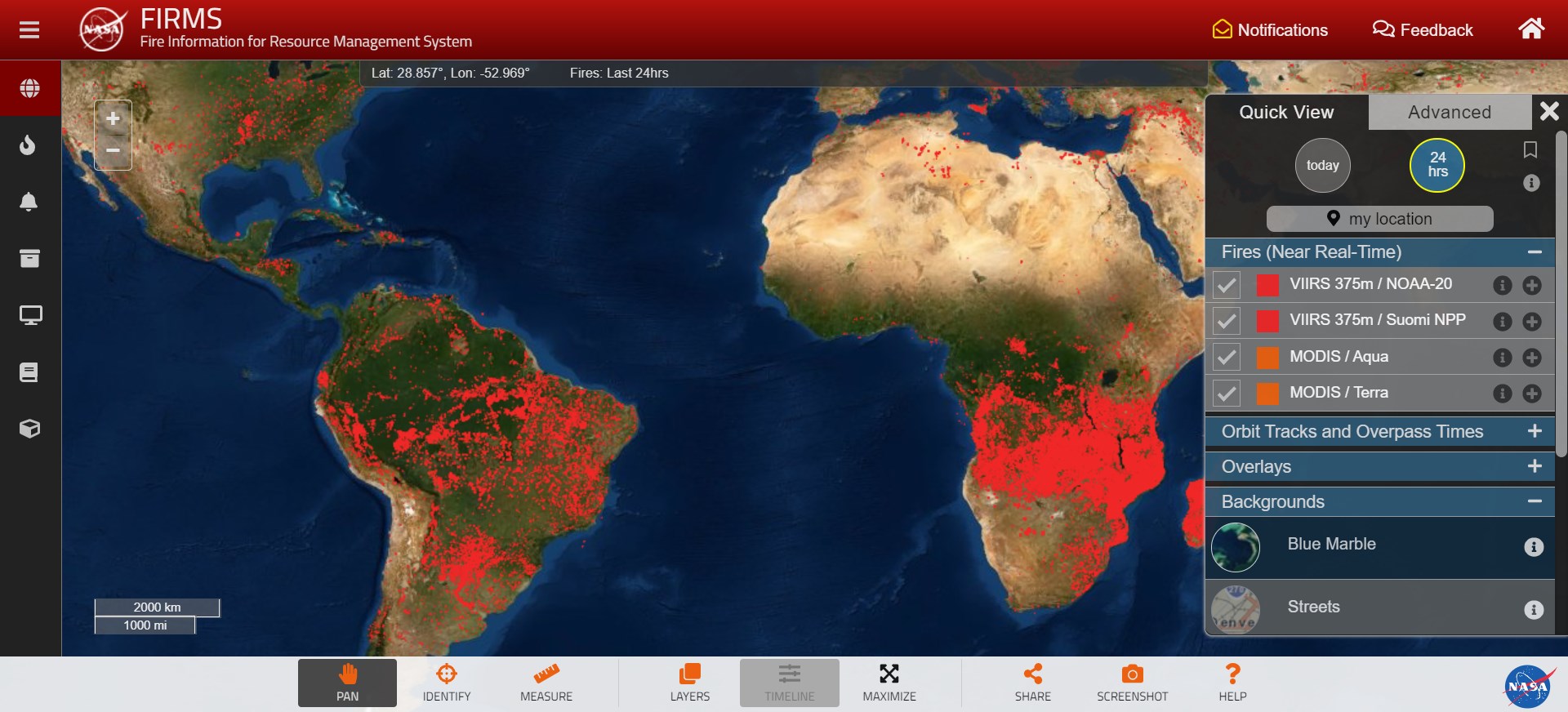Expand the Overlays section
This screenshot has width=1568, height=712.
point(1535,466)
